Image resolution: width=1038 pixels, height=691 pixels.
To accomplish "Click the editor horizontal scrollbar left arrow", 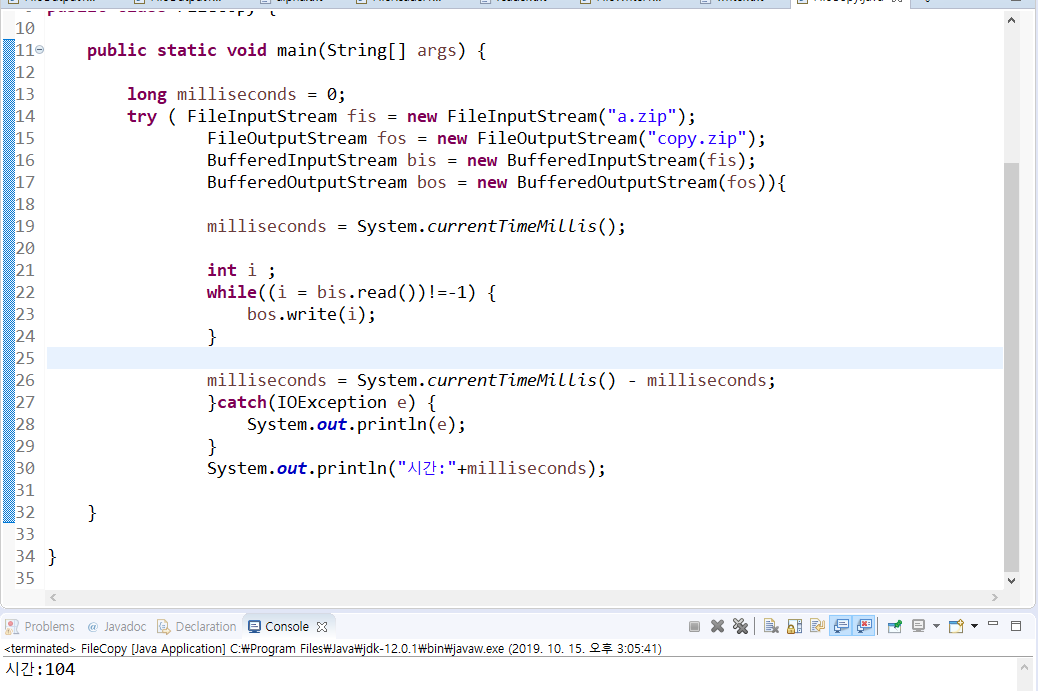I will click(53, 597).
